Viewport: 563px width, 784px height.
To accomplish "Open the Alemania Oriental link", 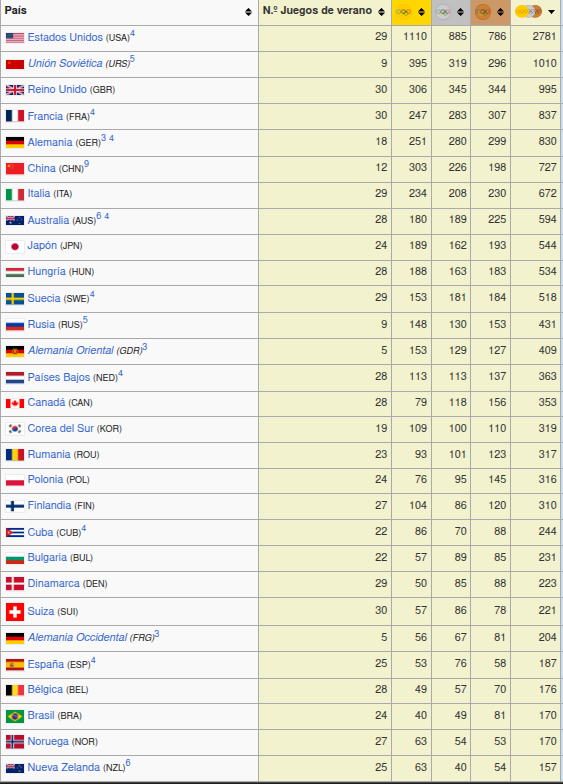I will [71, 350].
